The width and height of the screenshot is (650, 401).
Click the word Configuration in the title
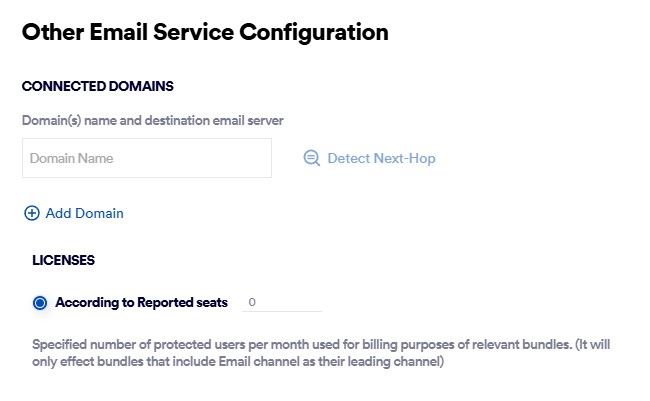[313, 32]
